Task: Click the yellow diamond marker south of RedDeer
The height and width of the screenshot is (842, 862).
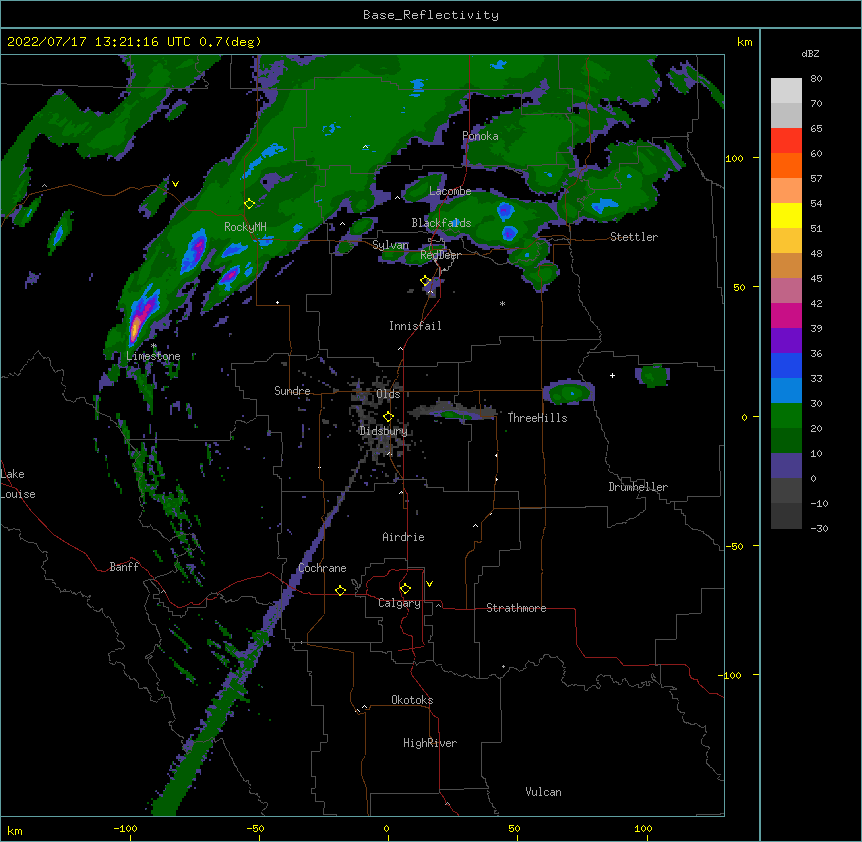Action: pyautogui.click(x=425, y=281)
